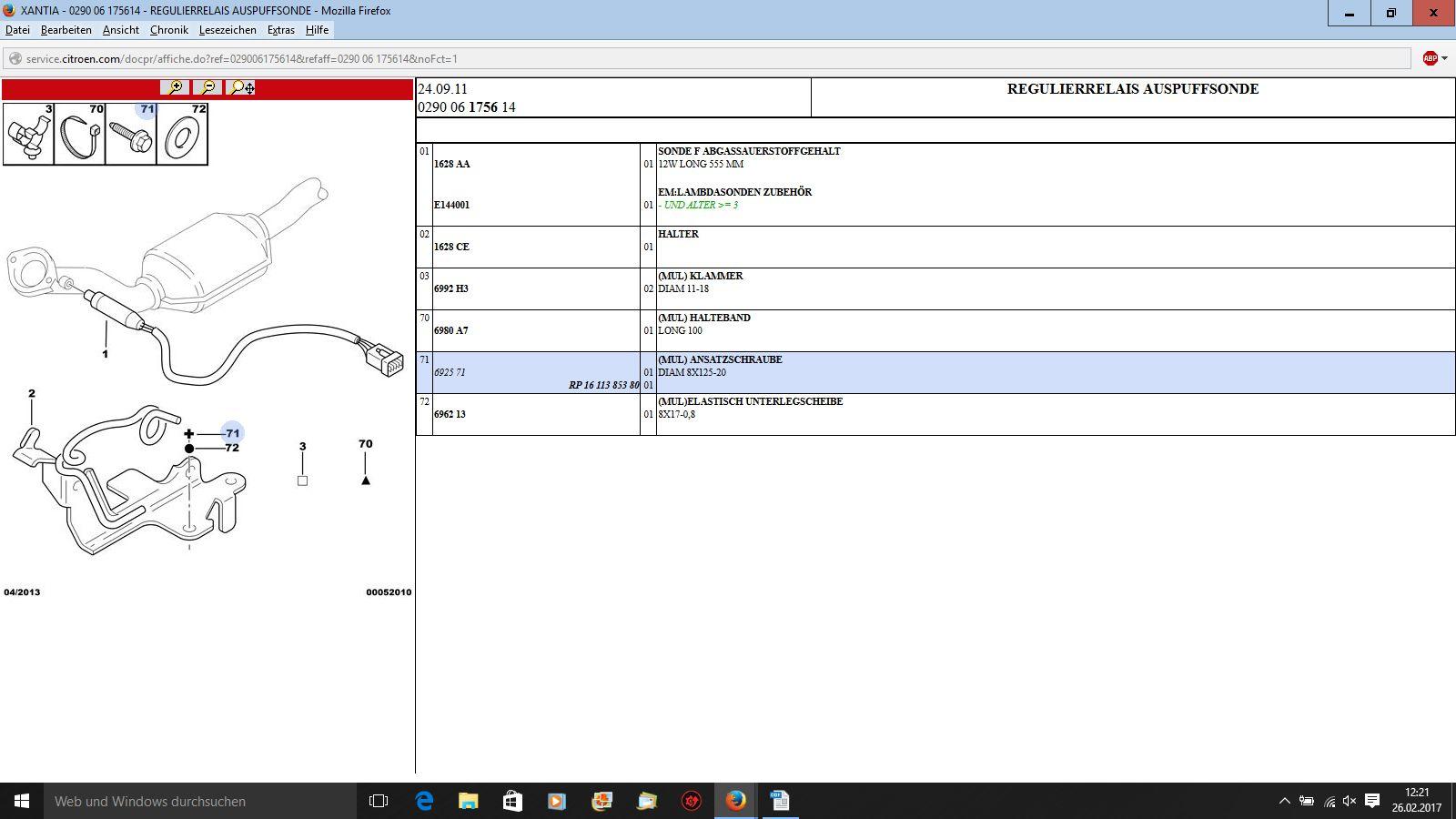This screenshot has width=1456, height=819.
Task: Select clip thumbnail numbered 3
Action: pyautogui.click(x=28, y=134)
